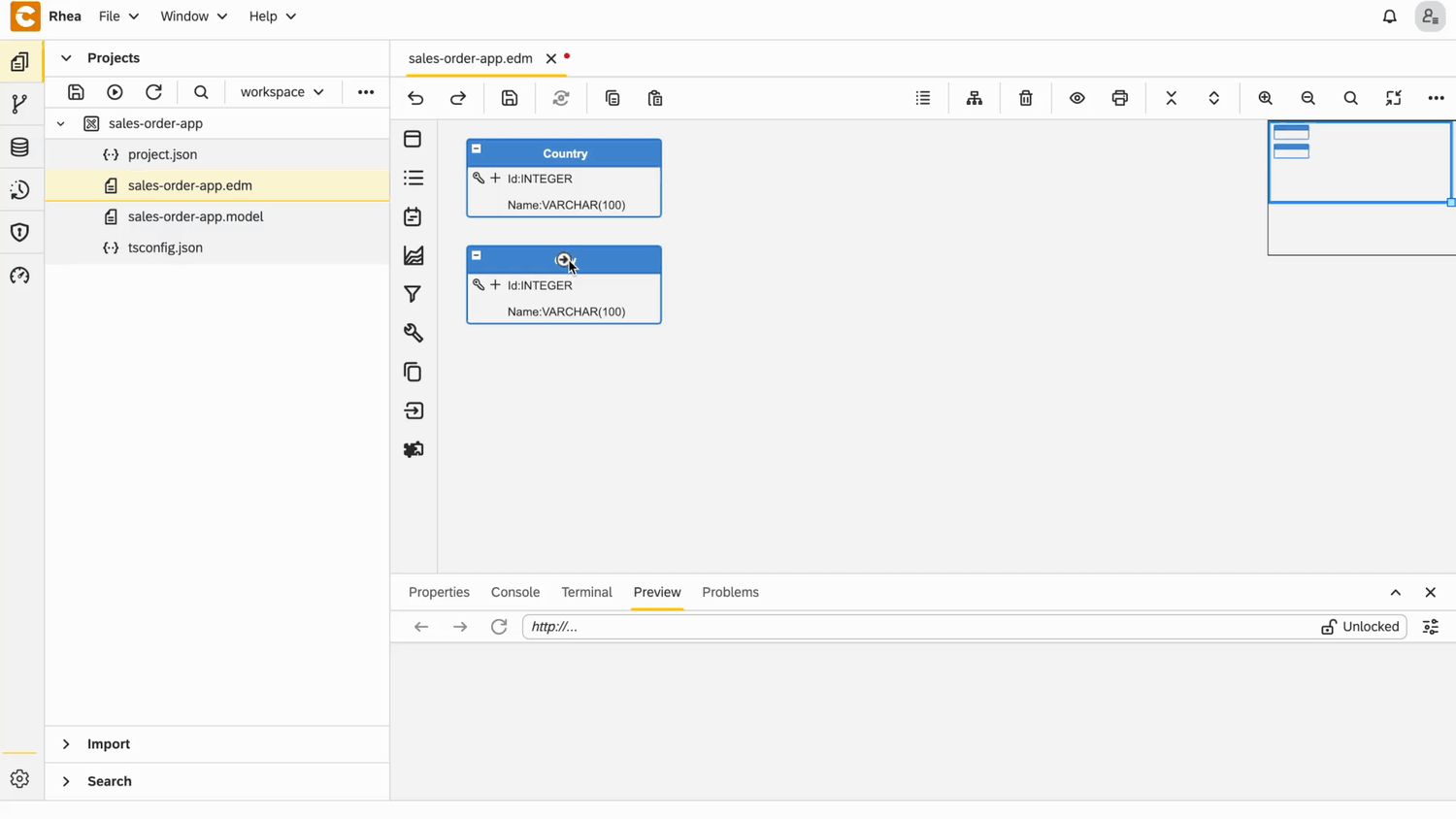This screenshot has width=1456, height=819.
Task: Open the Database perspective icon in sidebar
Action: click(x=19, y=147)
